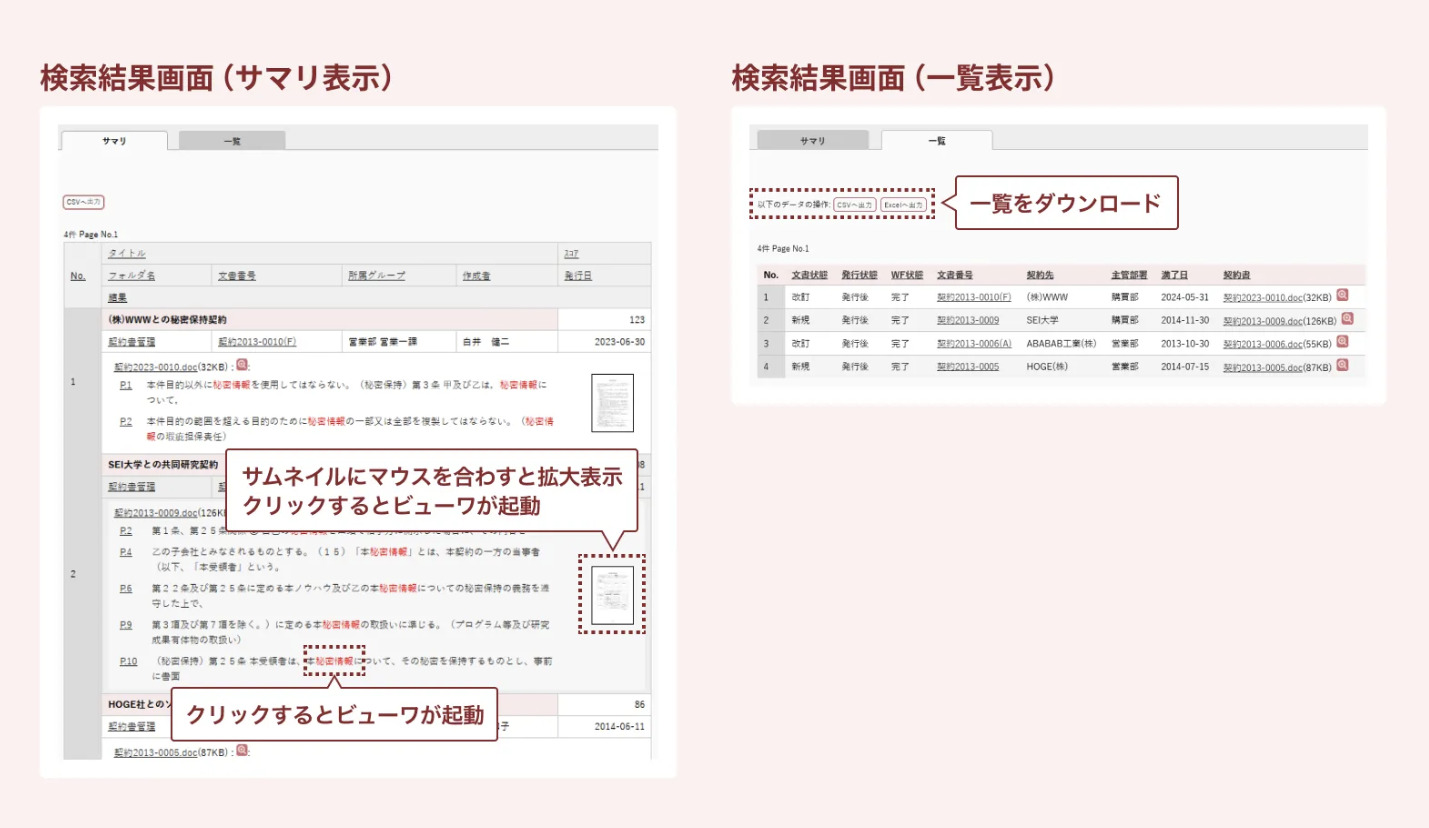The height and width of the screenshot is (828, 1429).
Task: Click score value 123 in summary
Action: tap(637, 320)
